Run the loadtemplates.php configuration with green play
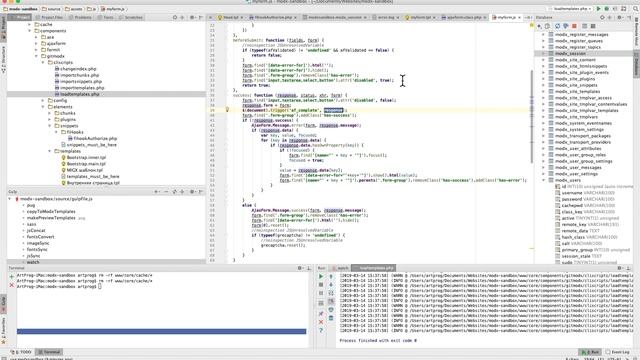640x360 pixels. pos(598,9)
